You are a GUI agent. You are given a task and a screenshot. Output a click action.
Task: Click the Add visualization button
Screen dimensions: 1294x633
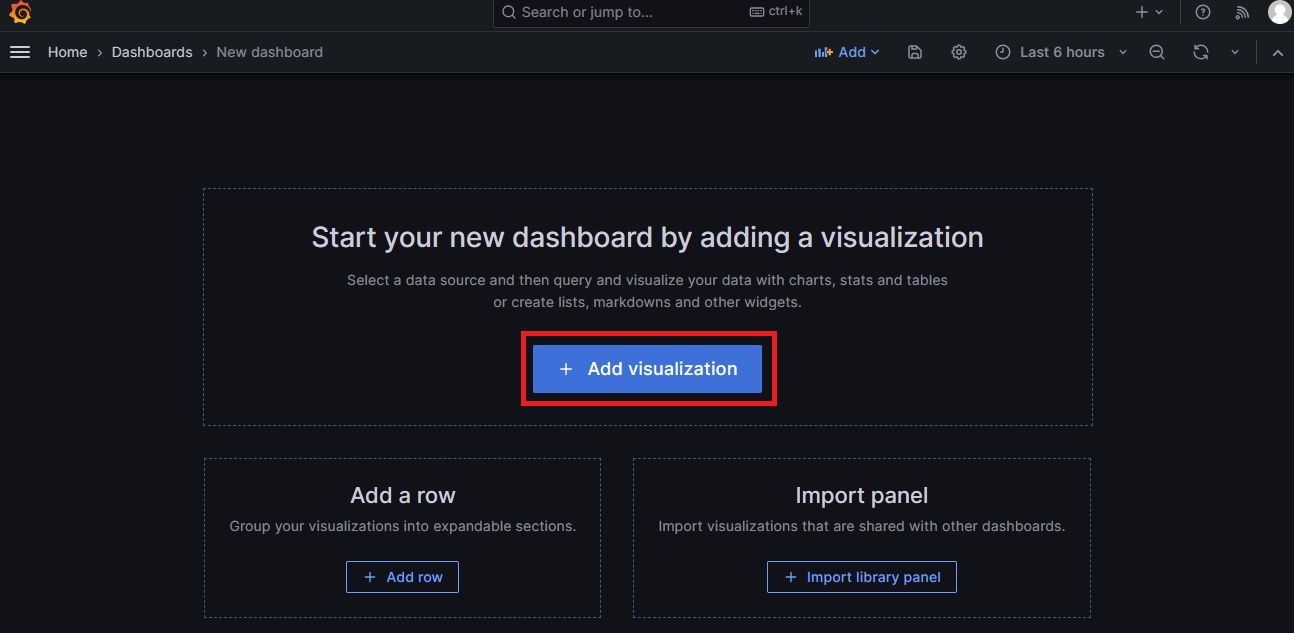pyautogui.click(x=648, y=368)
